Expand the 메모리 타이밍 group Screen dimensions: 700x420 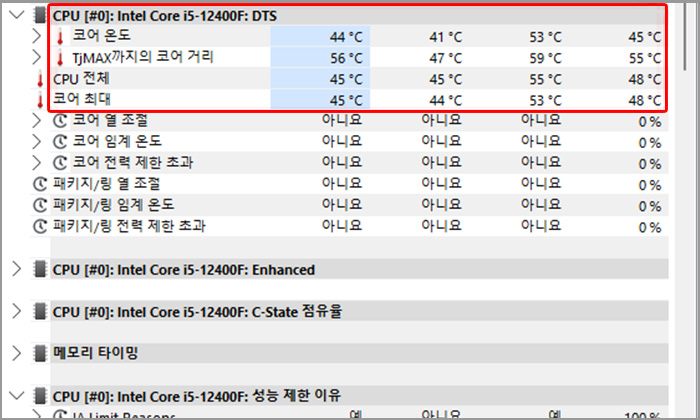[x=17, y=353]
